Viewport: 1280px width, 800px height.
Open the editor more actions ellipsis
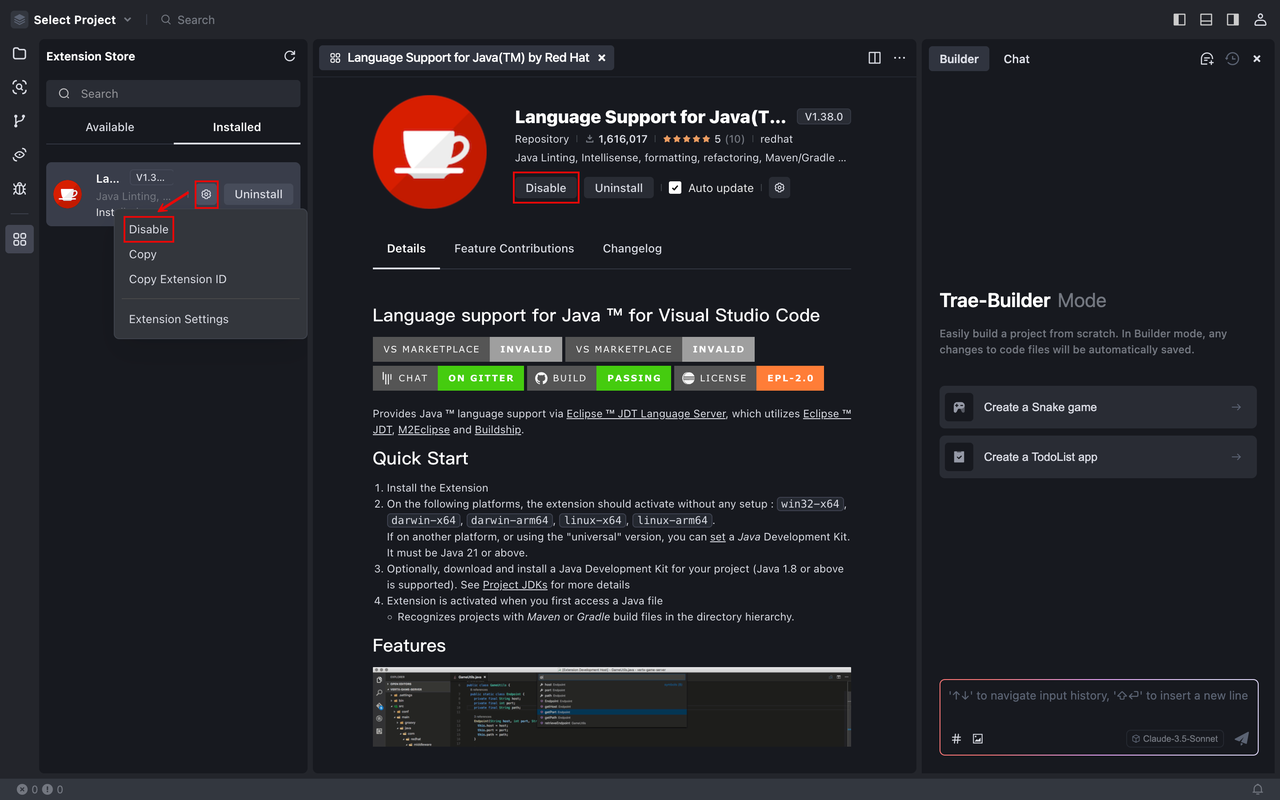click(x=899, y=58)
